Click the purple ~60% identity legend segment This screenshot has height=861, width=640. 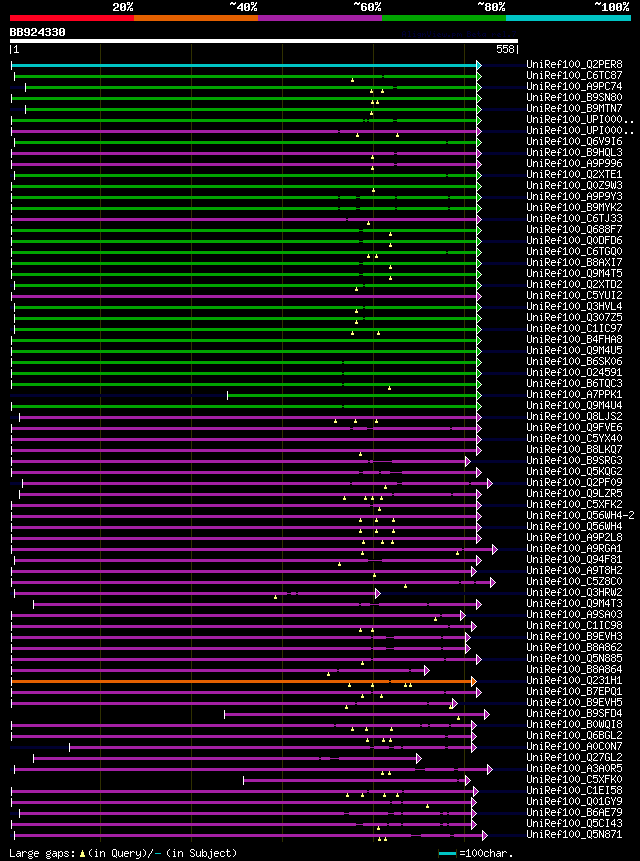click(x=320, y=18)
